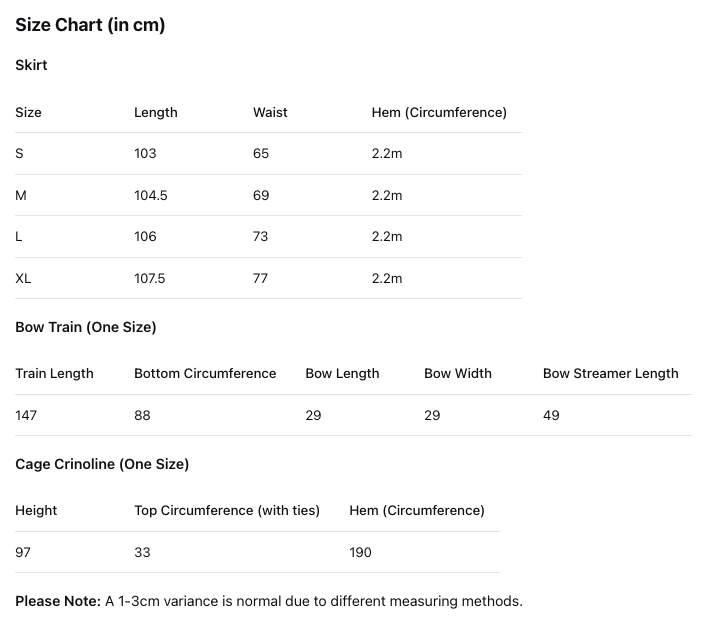Screen dimensions: 707x622
Task: Click the skirt "Hem (Circumference)" column header
Action: point(439,112)
